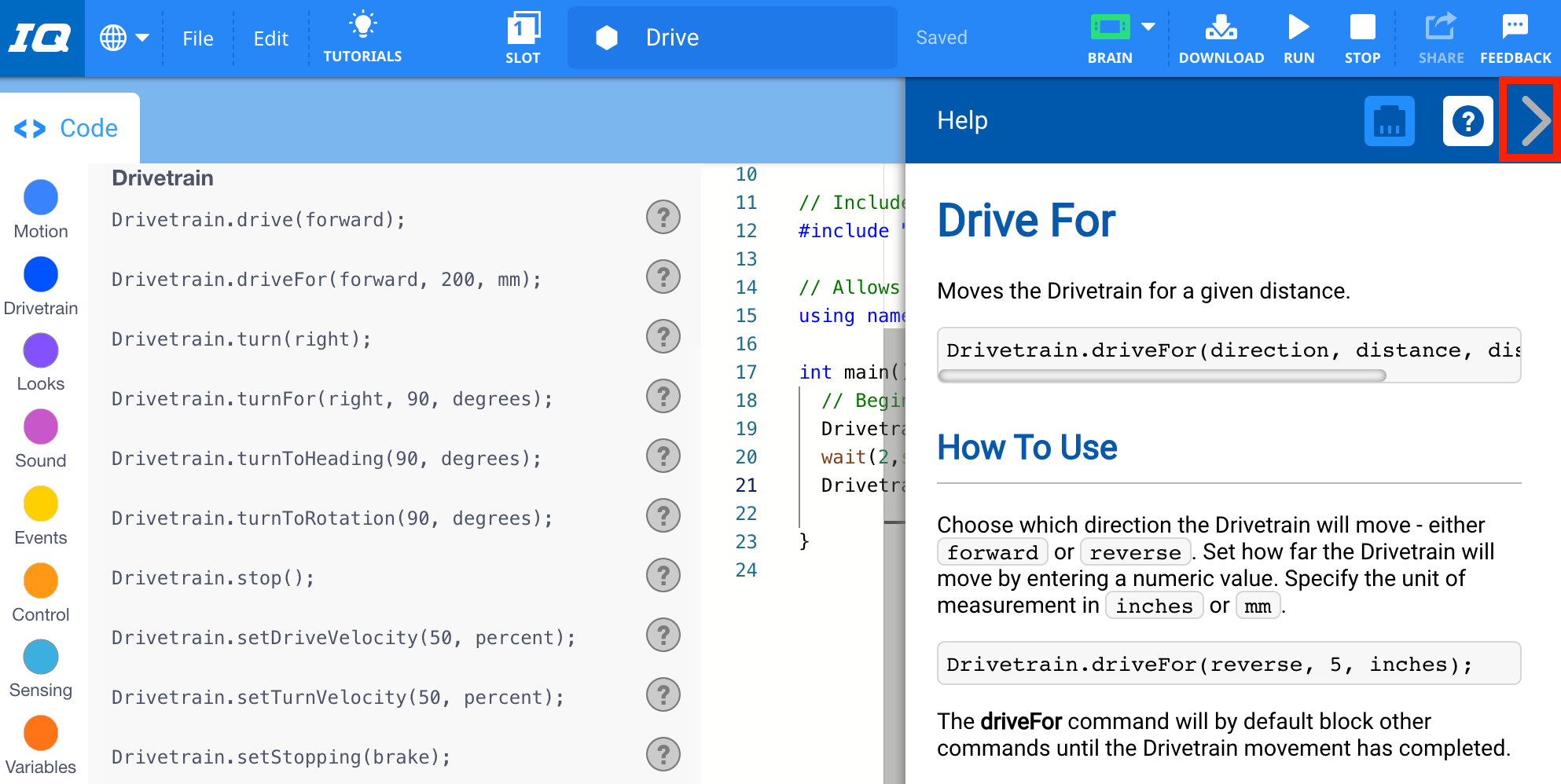Click the Brain connection icon
This screenshot has height=784, width=1561.
click(1109, 27)
